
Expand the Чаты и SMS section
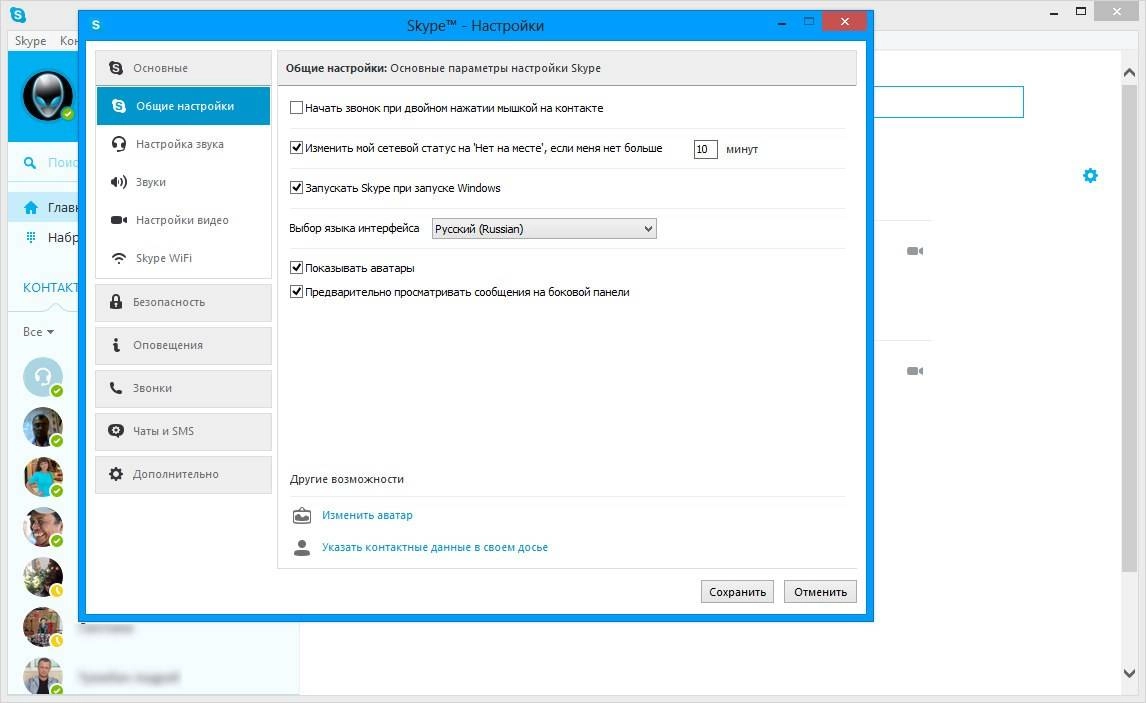(x=183, y=431)
